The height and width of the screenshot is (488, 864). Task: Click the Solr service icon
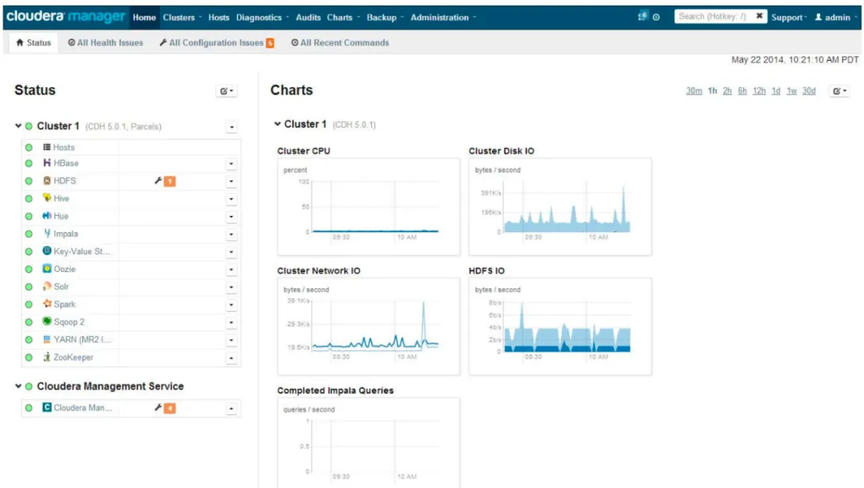47,286
